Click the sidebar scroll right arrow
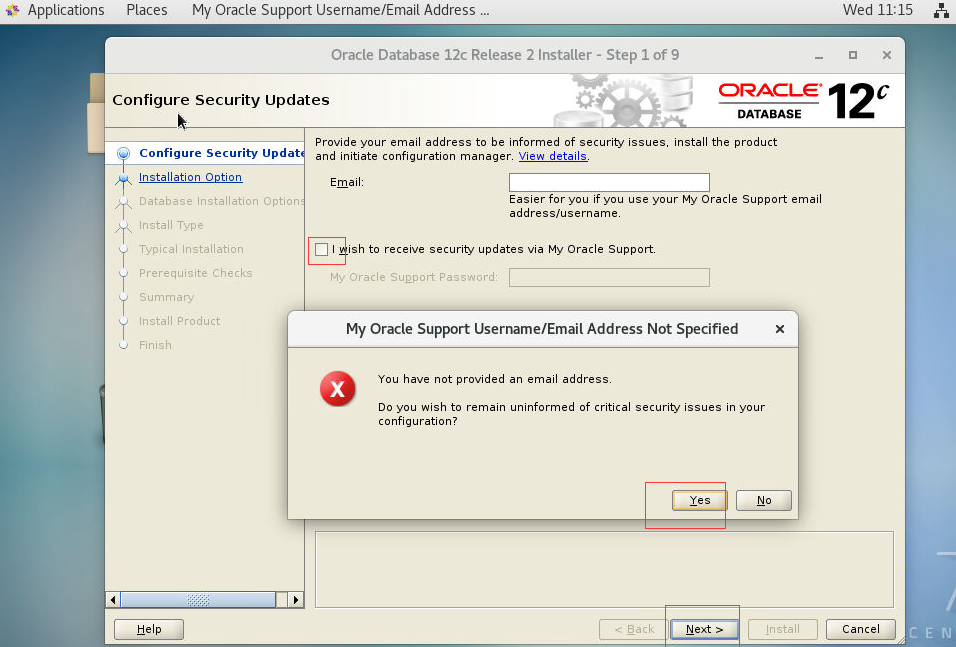The height and width of the screenshot is (647, 956). (296, 600)
